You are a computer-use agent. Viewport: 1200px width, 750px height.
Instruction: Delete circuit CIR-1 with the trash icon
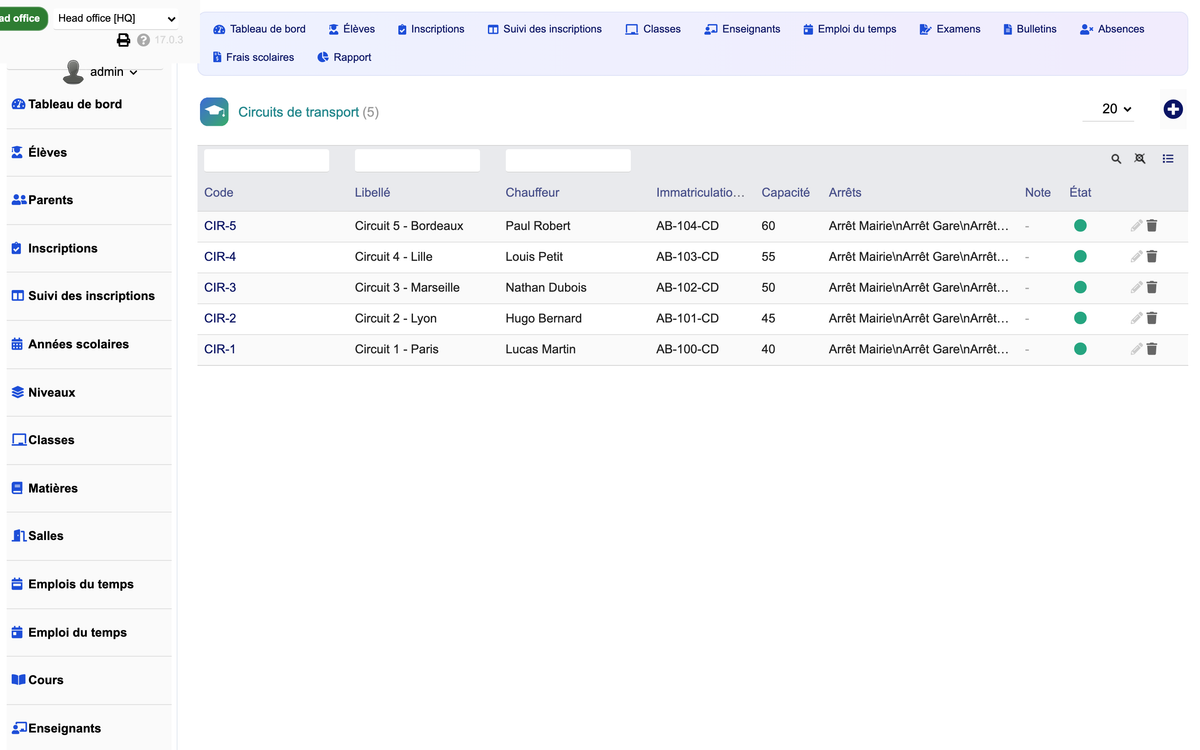[1152, 350]
